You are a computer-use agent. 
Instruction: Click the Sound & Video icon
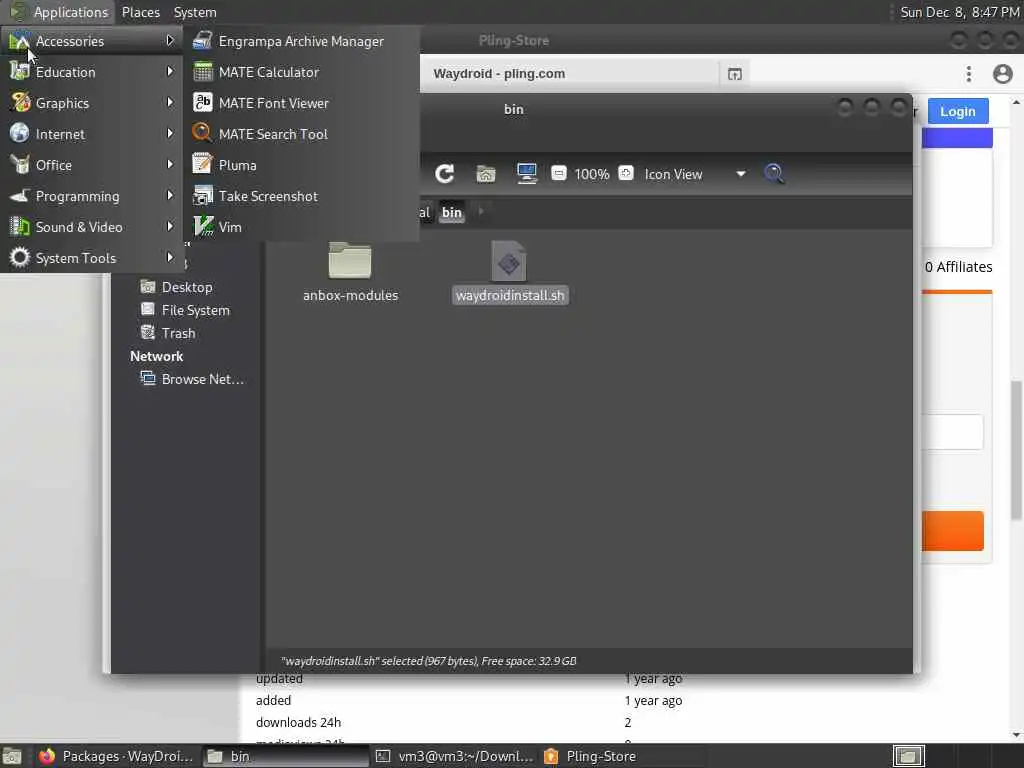coord(20,227)
